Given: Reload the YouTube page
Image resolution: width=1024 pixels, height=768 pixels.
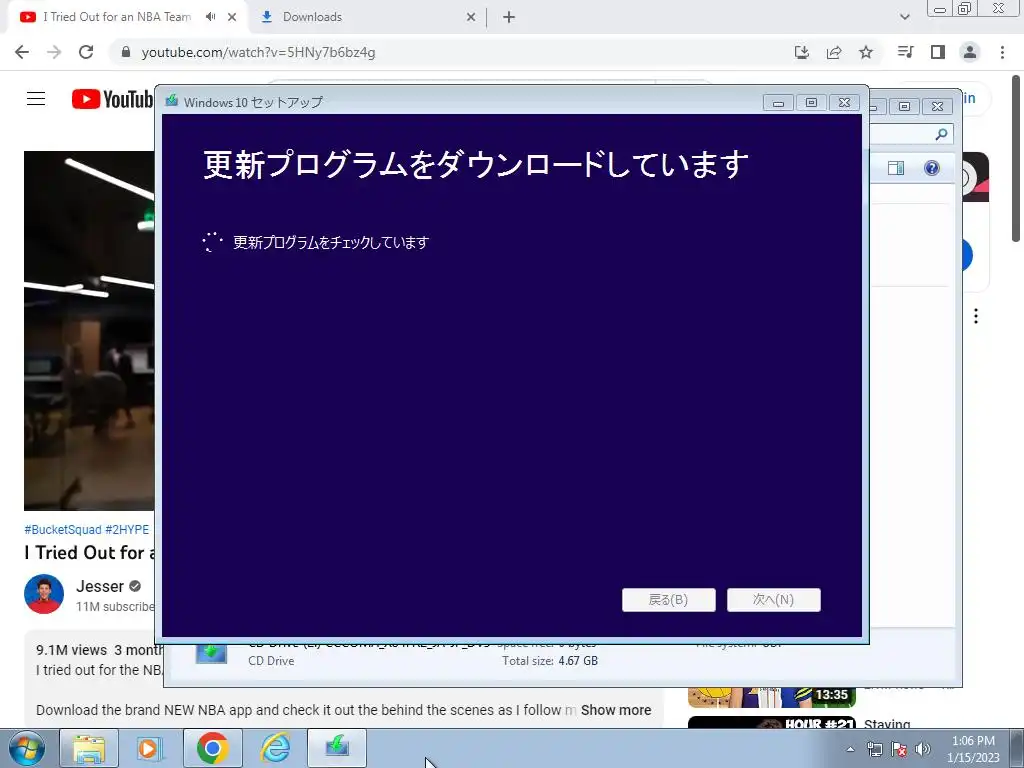Looking at the screenshot, I should click(x=86, y=52).
